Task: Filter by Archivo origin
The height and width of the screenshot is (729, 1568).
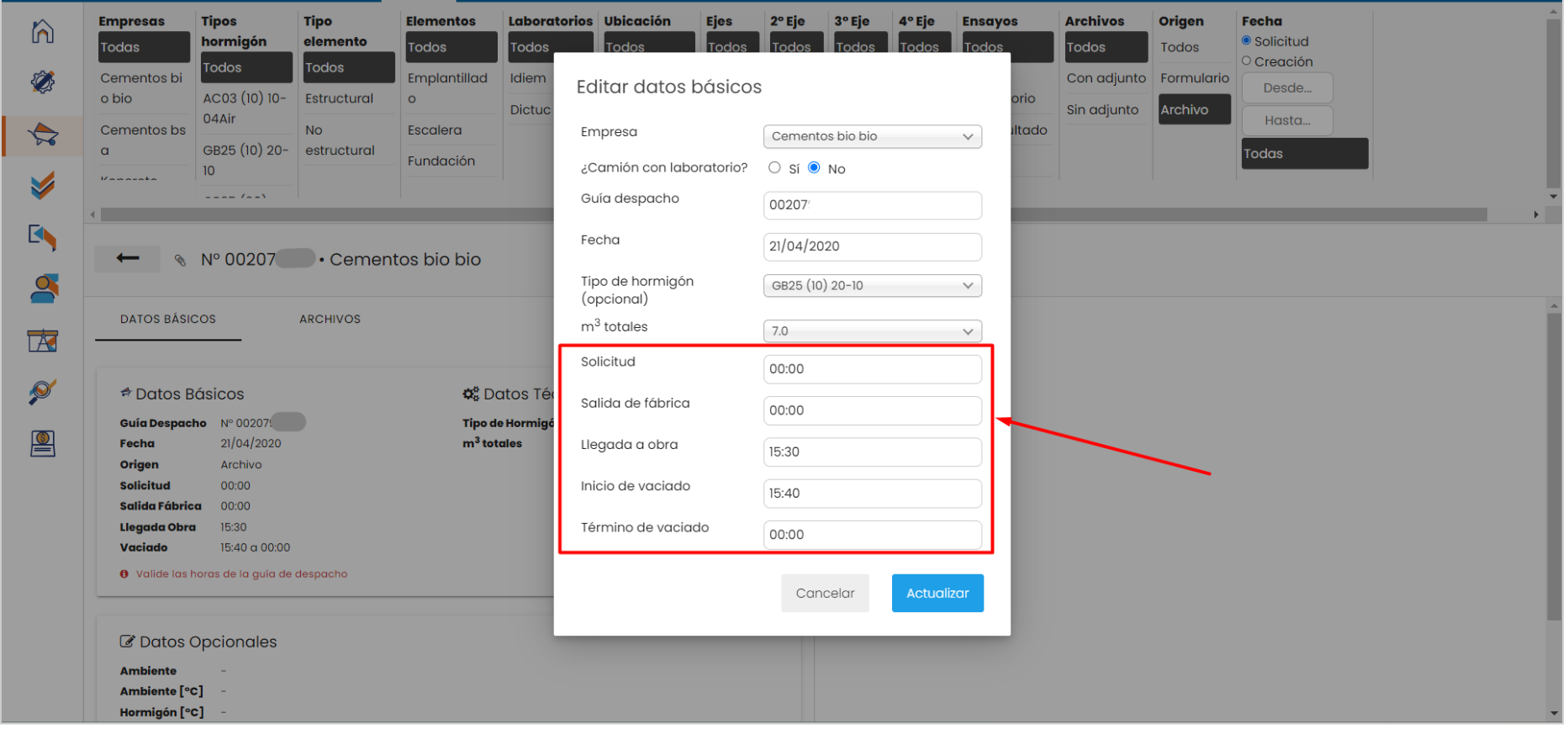Action: [x=1195, y=110]
